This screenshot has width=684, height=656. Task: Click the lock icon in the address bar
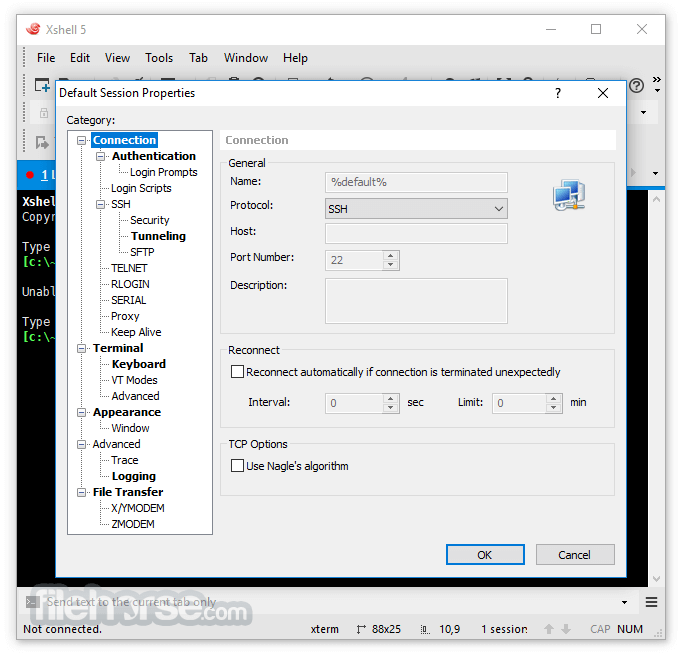44,113
